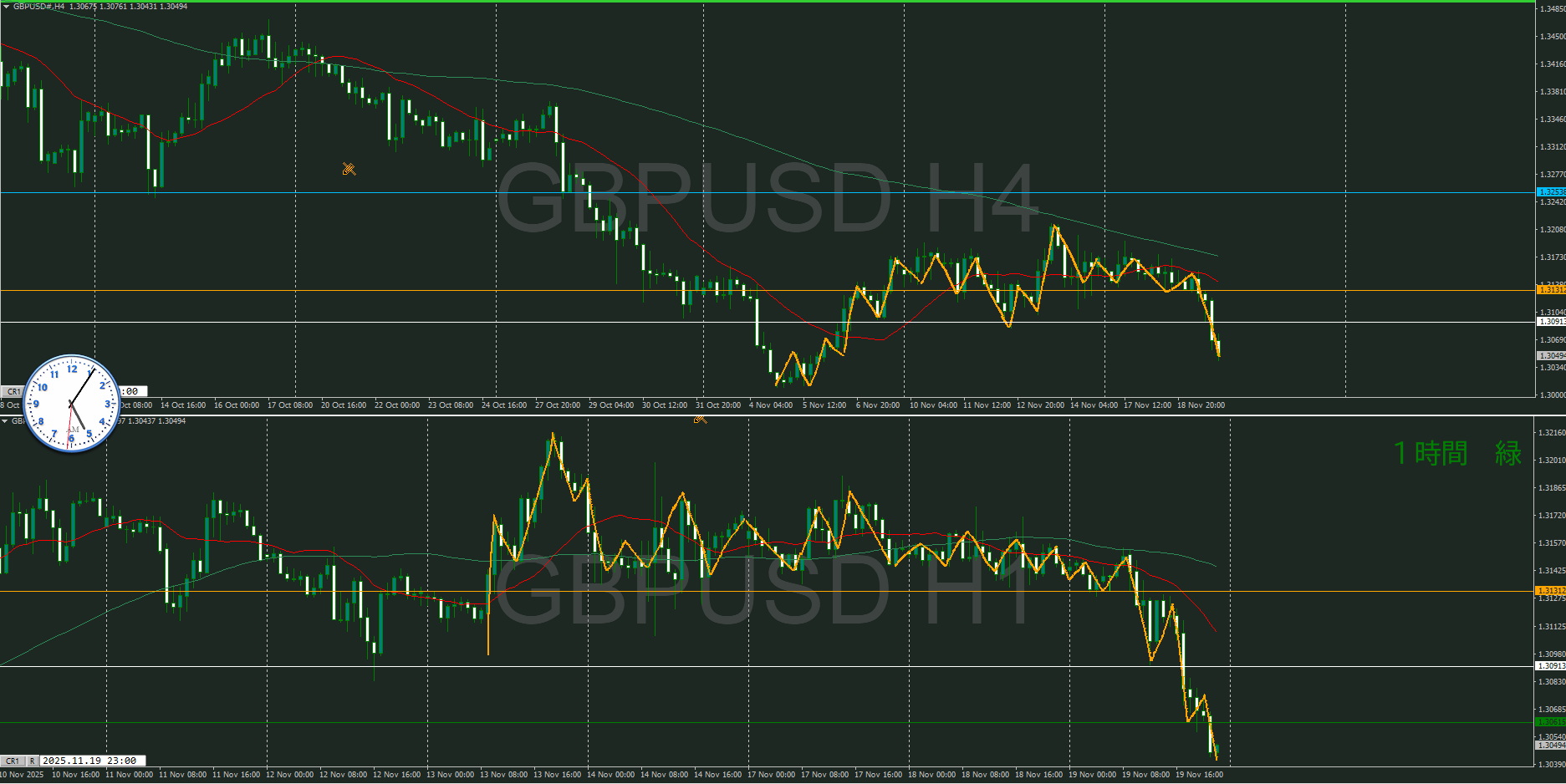Click the 1.30494 current price tag on H4
1566x784 pixels.
[1551, 356]
